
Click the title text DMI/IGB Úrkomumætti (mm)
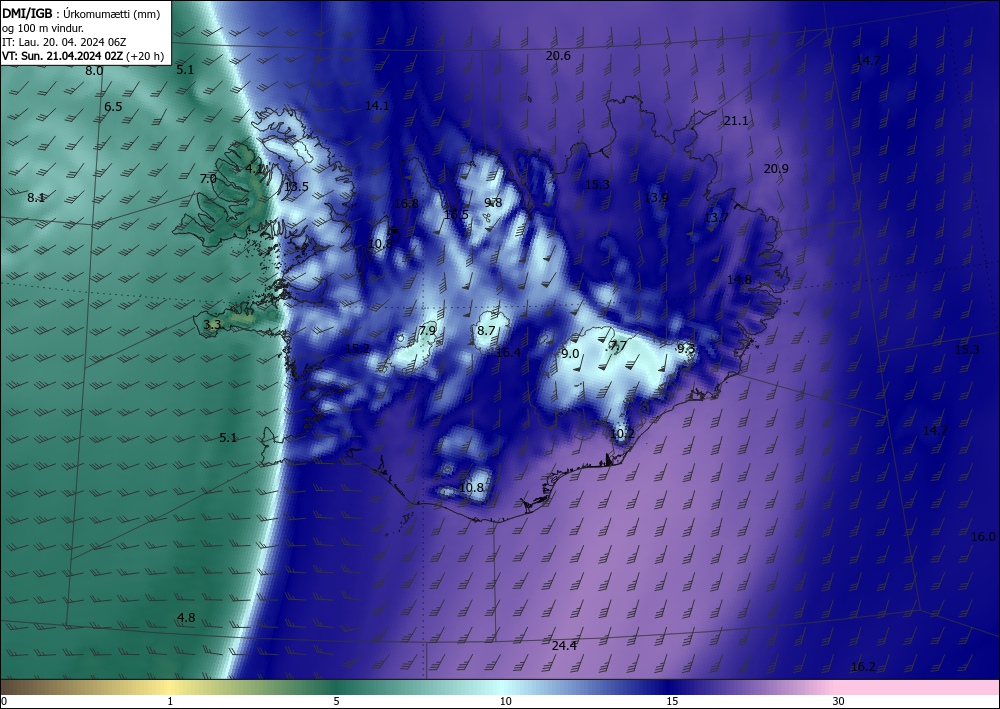(81, 13)
